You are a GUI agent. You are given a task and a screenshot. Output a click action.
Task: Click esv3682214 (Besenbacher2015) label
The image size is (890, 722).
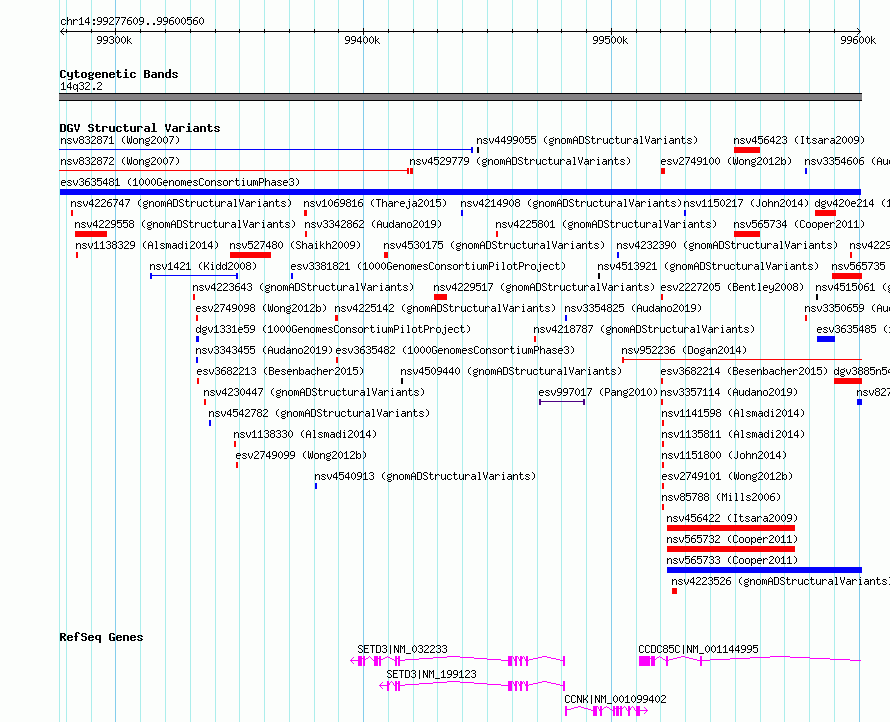(x=744, y=371)
